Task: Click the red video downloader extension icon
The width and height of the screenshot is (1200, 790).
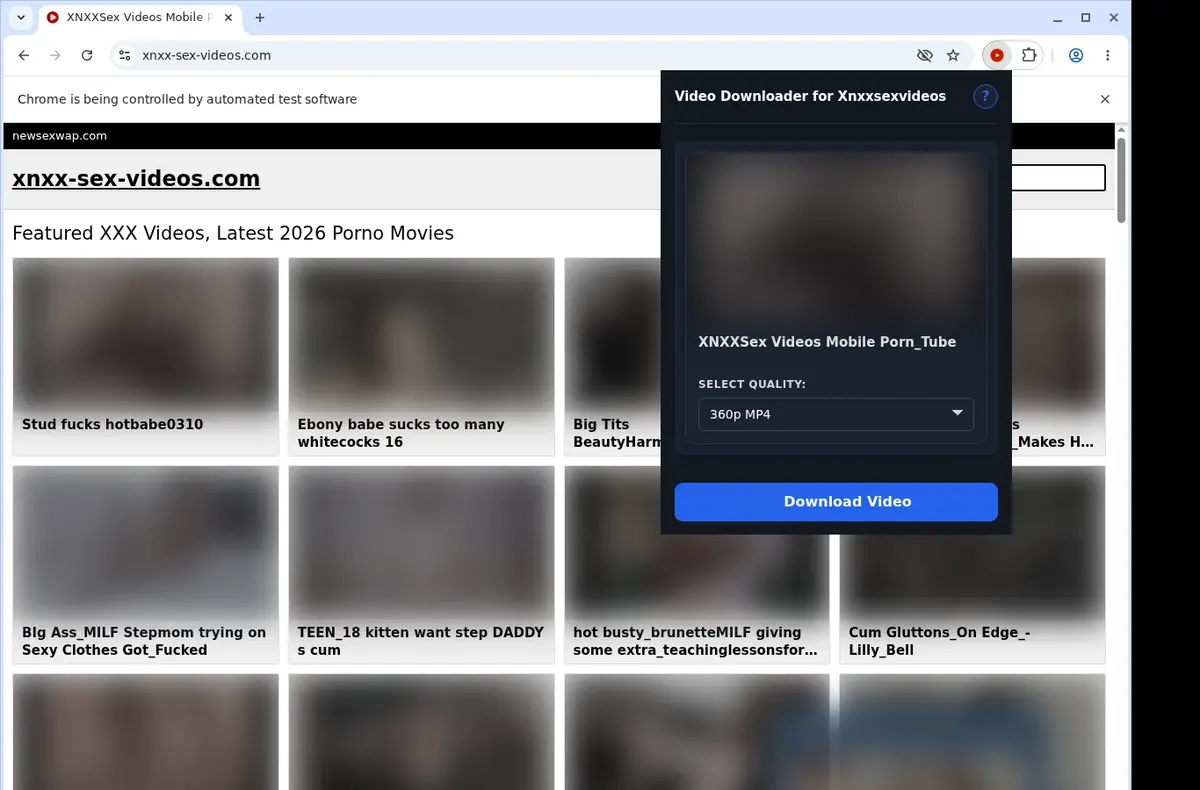Action: (x=997, y=56)
